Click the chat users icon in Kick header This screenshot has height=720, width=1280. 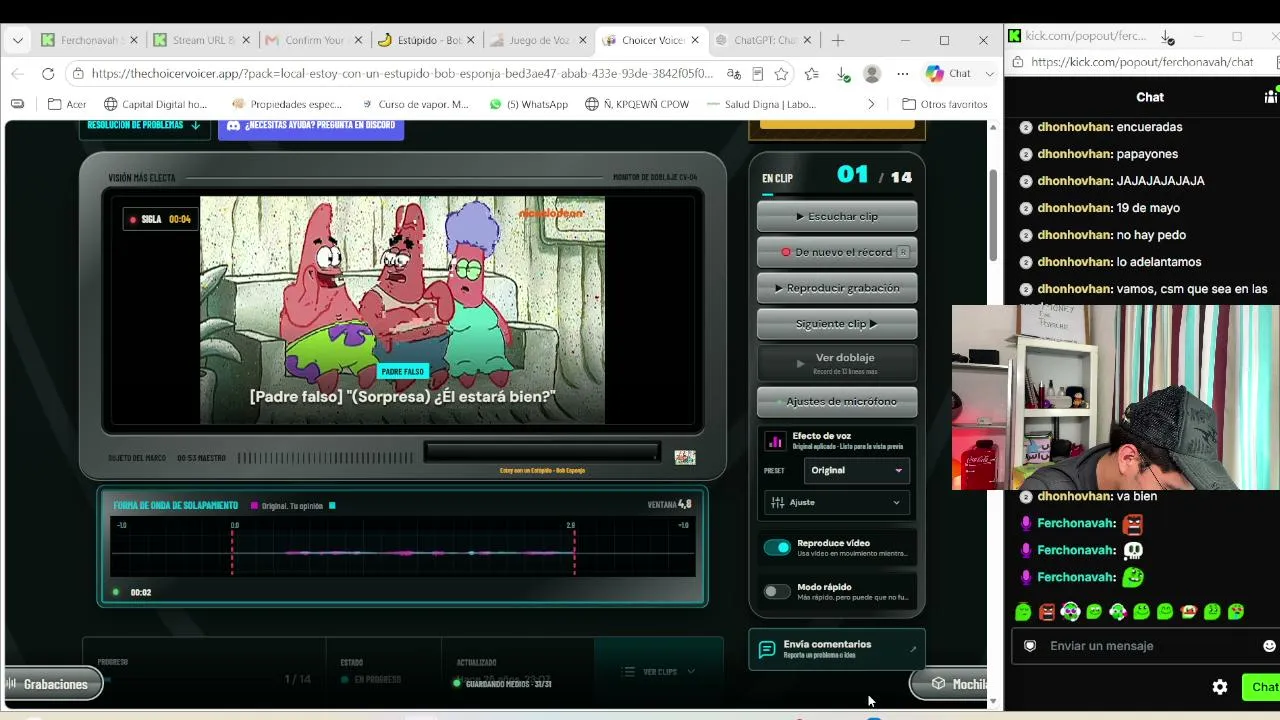pos(1271,97)
